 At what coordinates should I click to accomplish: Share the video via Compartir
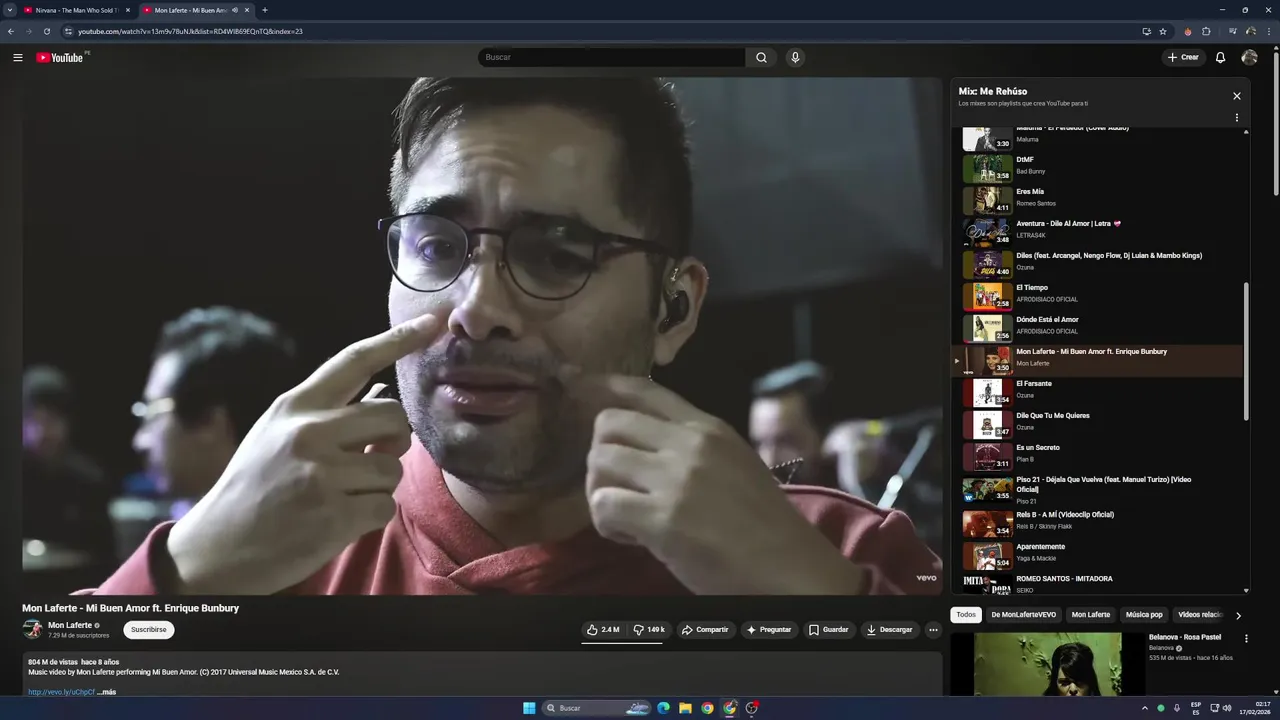pos(705,630)
